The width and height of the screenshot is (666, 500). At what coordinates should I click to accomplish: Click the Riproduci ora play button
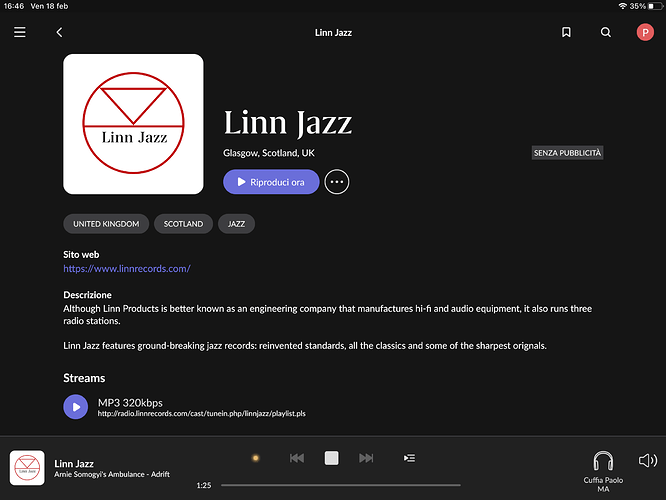point(271,182)
